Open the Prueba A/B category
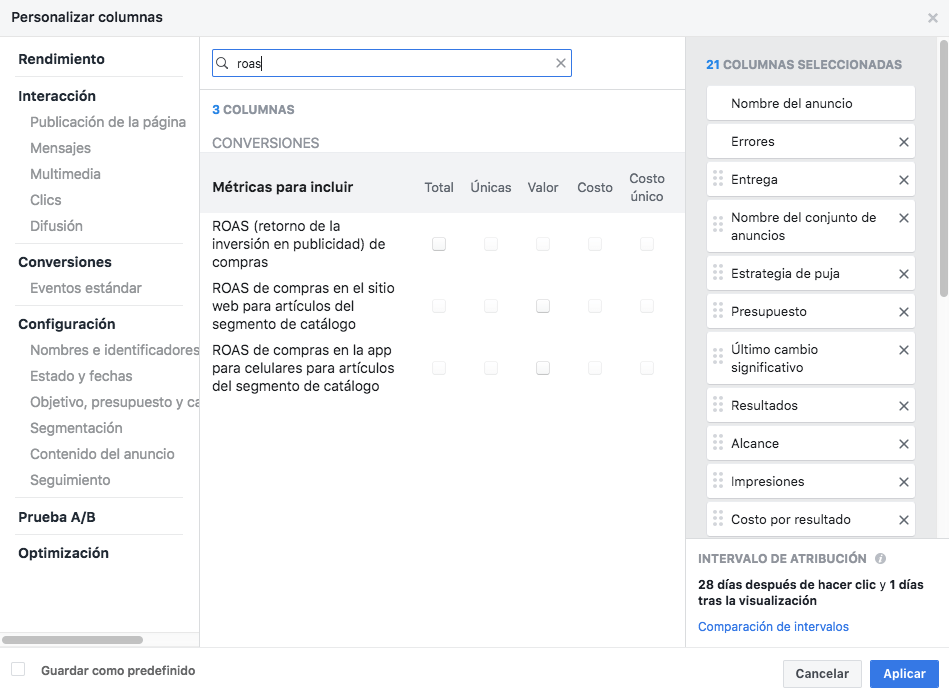The width and height of the screenshot is (949, 697). (x=57, y=517)
